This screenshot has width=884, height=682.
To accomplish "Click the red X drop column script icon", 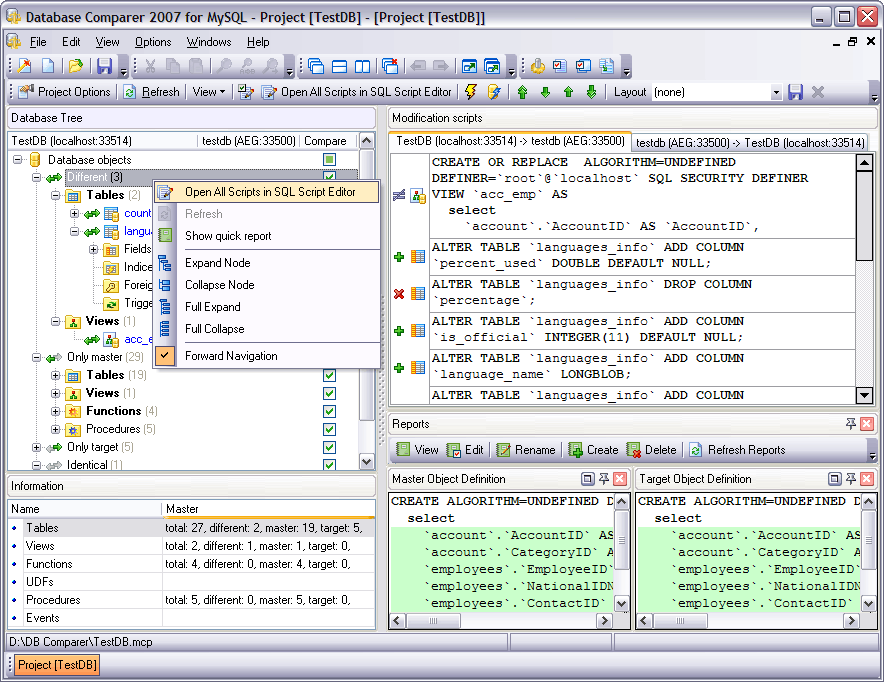I will click(x=399, y=294).
